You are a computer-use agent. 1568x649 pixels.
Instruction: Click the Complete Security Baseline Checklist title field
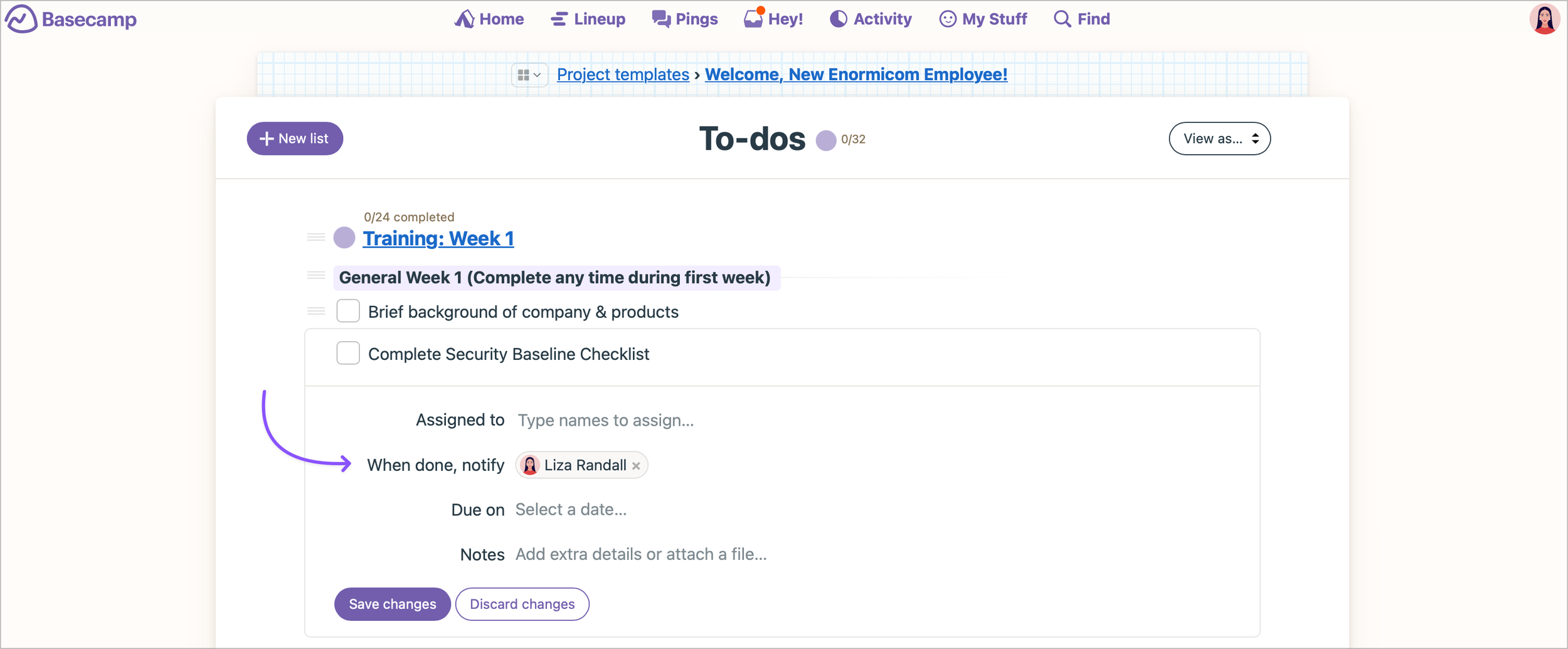click(509, 354)
